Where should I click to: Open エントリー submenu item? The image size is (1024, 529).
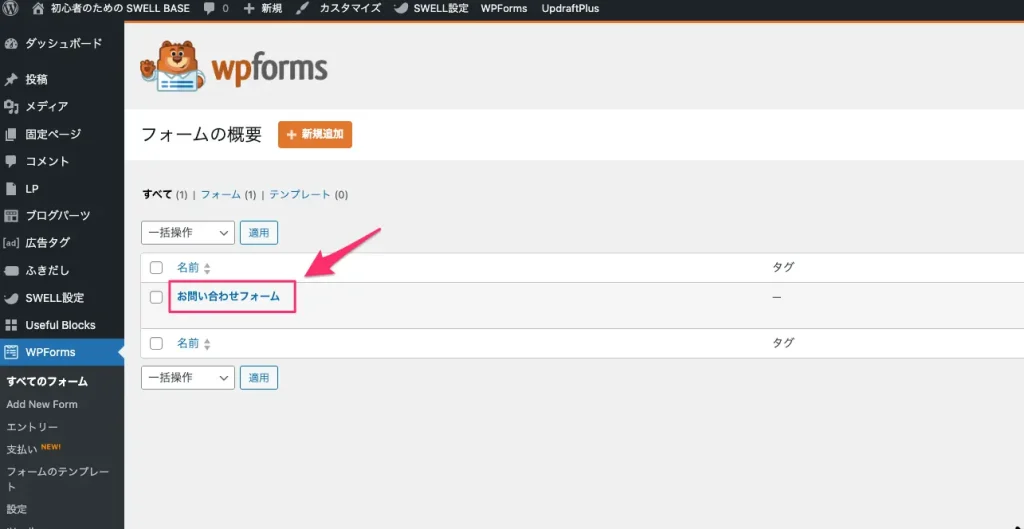32,427
